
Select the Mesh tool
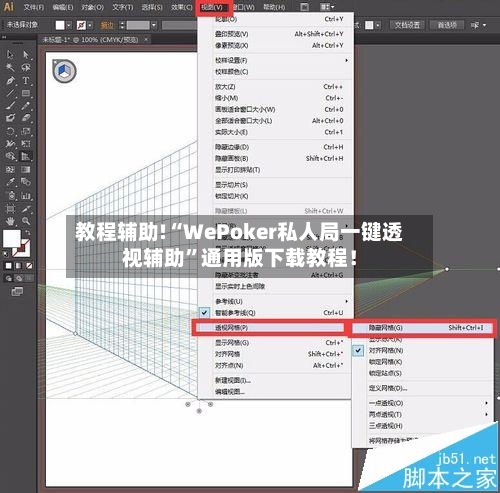[x=10, y=169]
